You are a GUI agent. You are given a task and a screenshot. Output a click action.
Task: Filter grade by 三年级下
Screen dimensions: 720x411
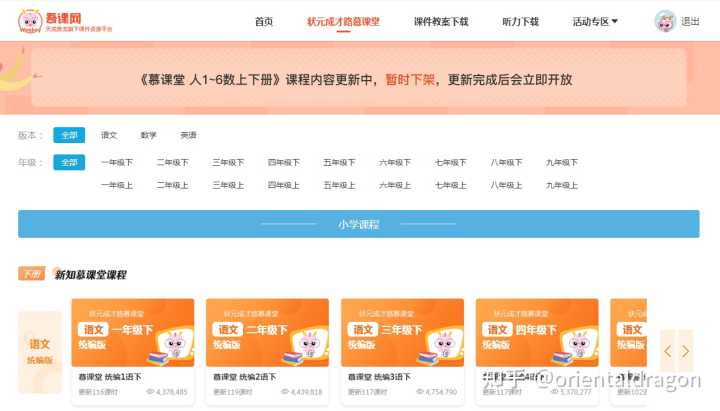pyautogui.click(x=228, y=163)
